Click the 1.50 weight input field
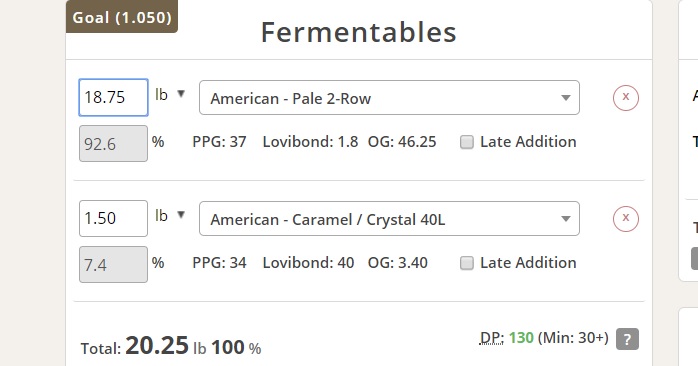Screen dimensions: 698x366 click(x=114, y=219)
